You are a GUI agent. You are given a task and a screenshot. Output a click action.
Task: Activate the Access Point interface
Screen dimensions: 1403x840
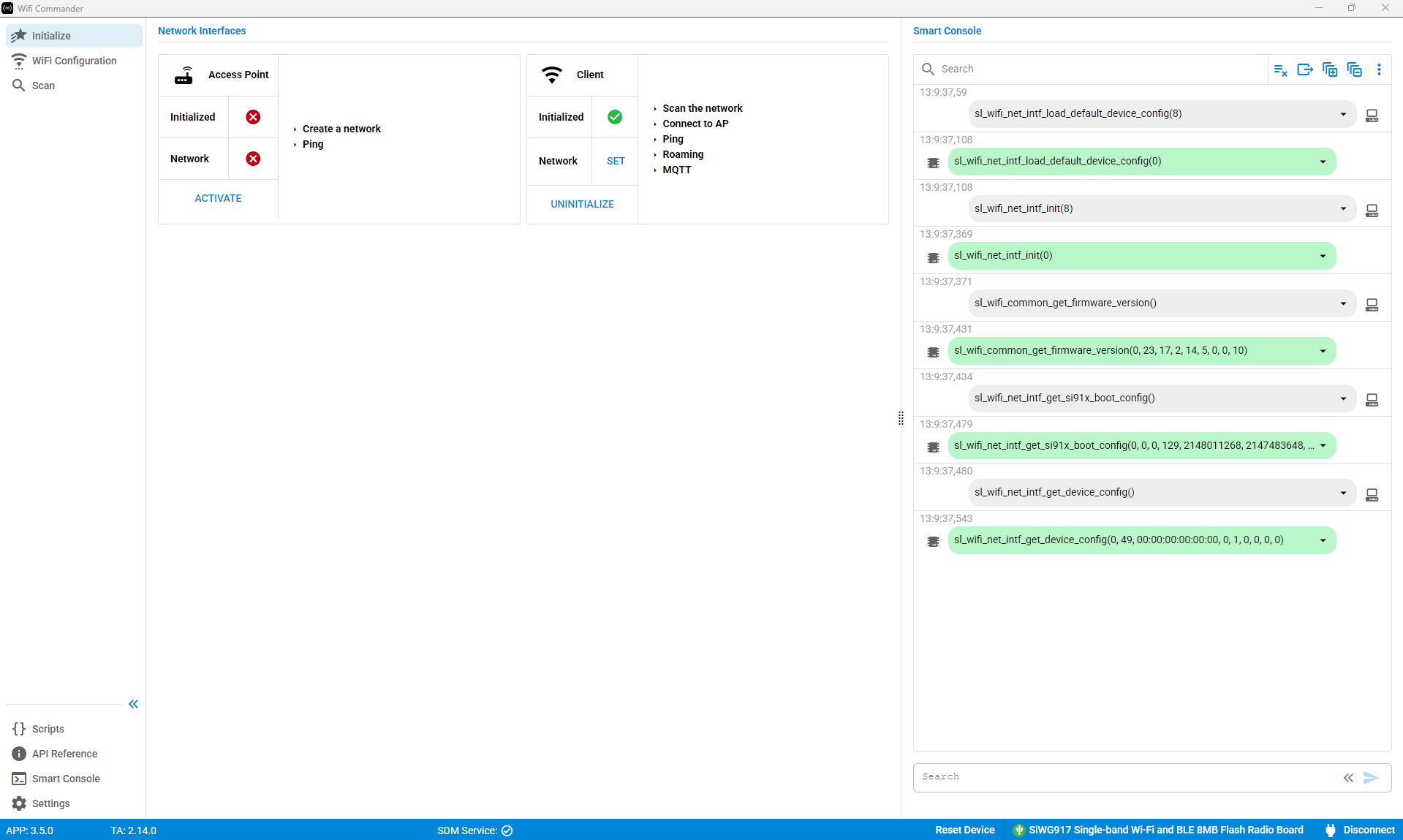pyautogui.click(x=218, y=198)
